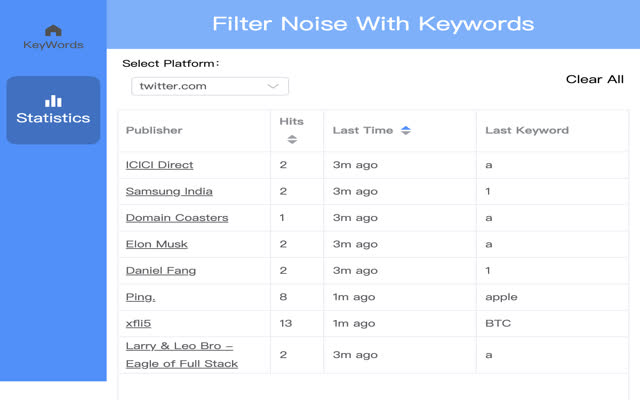Image resolution: width=640 pixels, height=400 pixels.
Task: Open Samsung India publisher link
Action: click(x=169, y=191)
